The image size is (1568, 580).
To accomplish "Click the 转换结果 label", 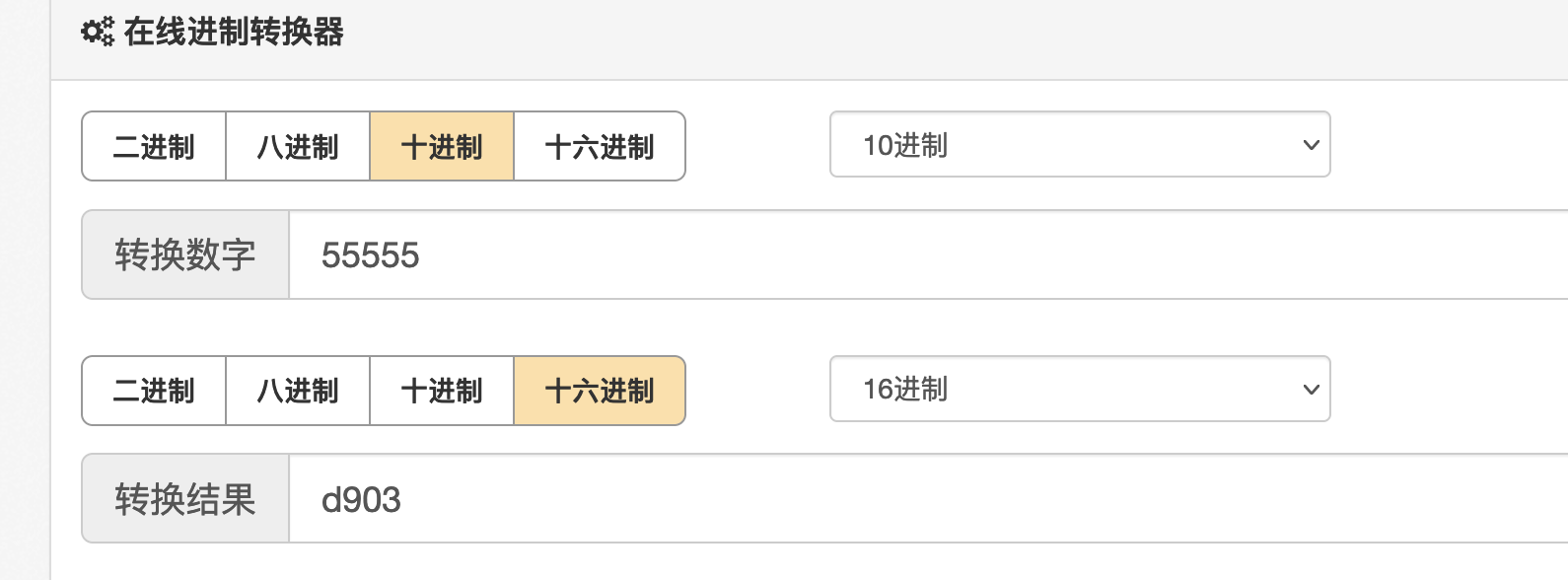I will [x=185, y=499].
